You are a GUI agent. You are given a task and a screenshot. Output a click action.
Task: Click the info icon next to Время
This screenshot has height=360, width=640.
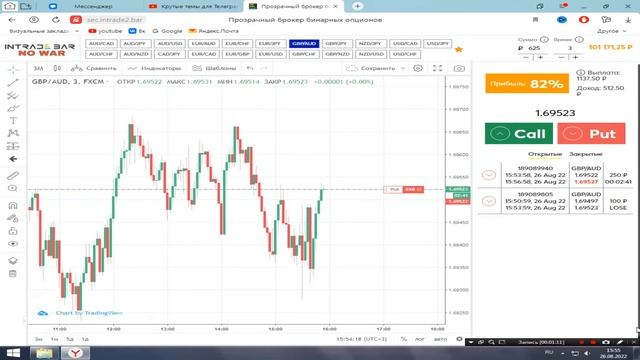click(x=579, y=40)
